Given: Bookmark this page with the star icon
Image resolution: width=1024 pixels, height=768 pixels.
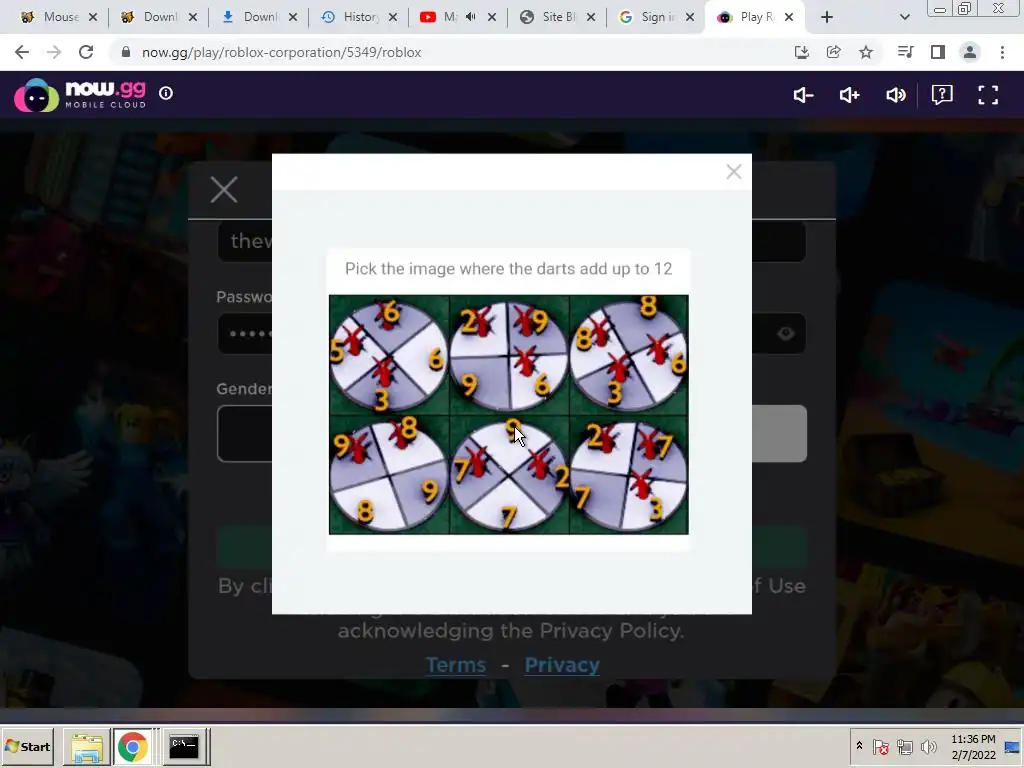Looking at the screenshot, I should pos(865,52).
